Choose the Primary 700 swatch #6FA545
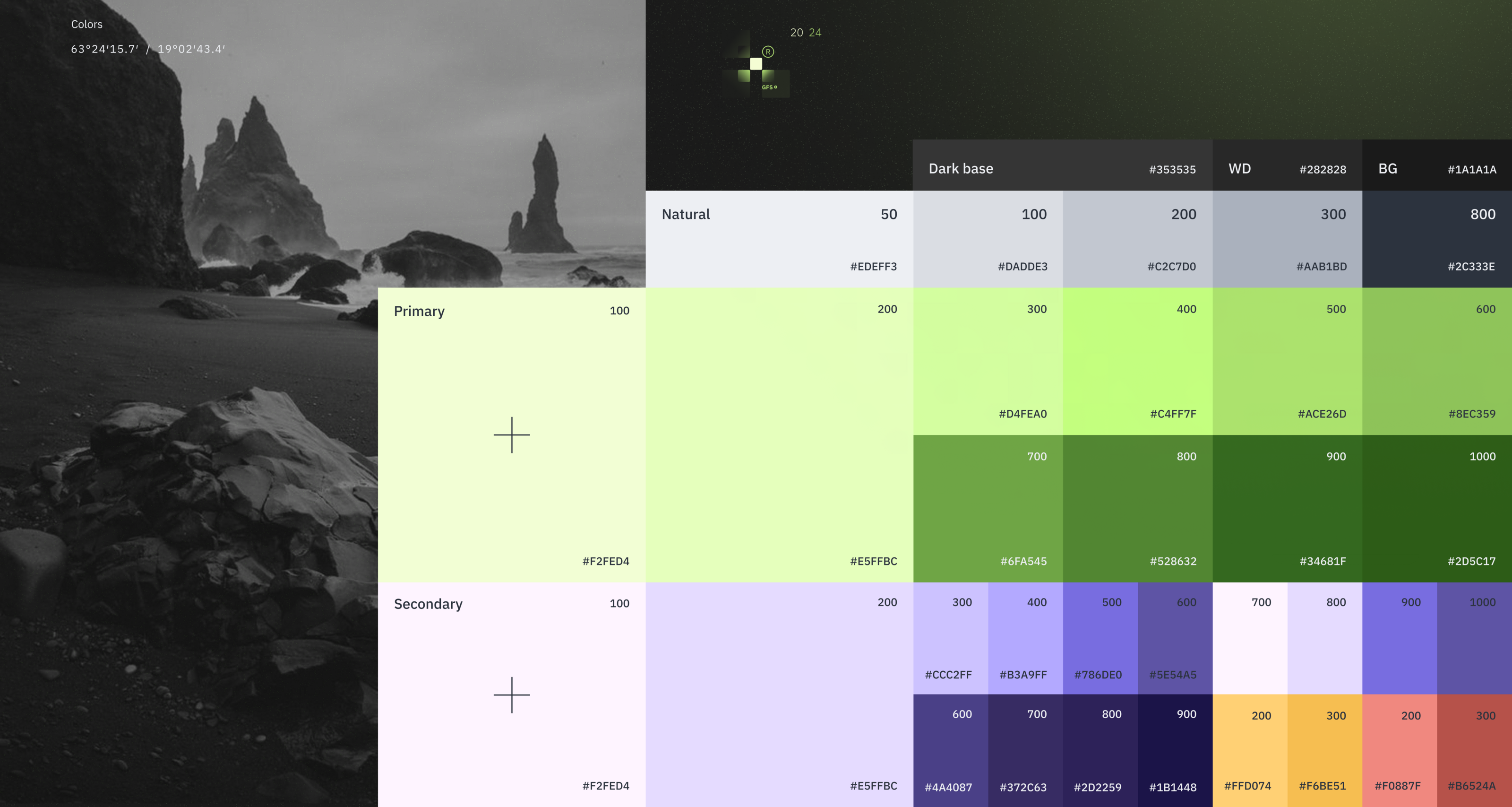 (x=987, y=508)
